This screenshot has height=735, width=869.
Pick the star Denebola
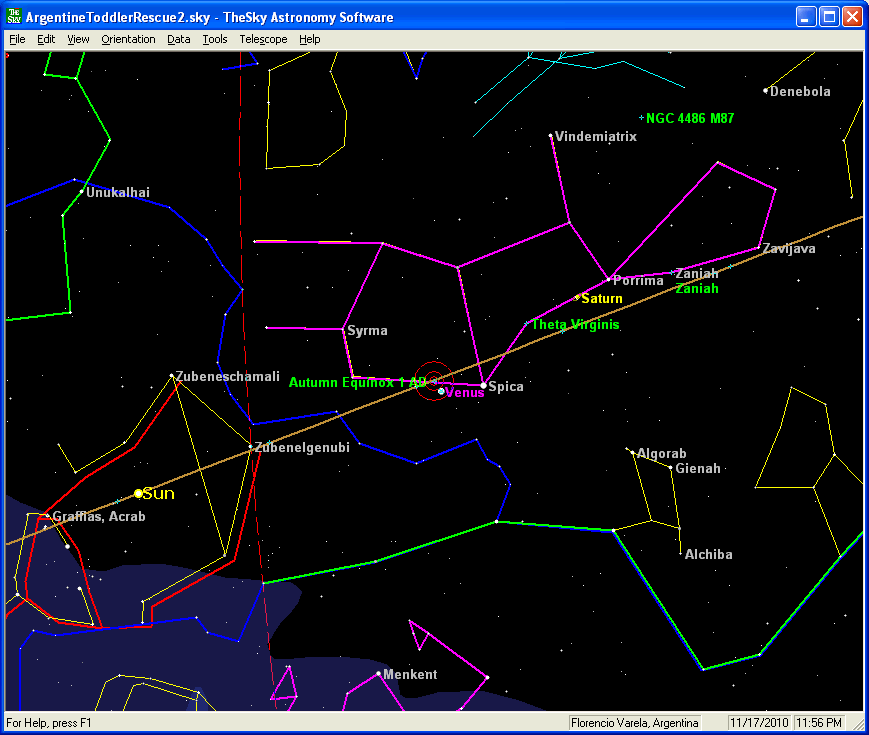click(x=766, y=91)
